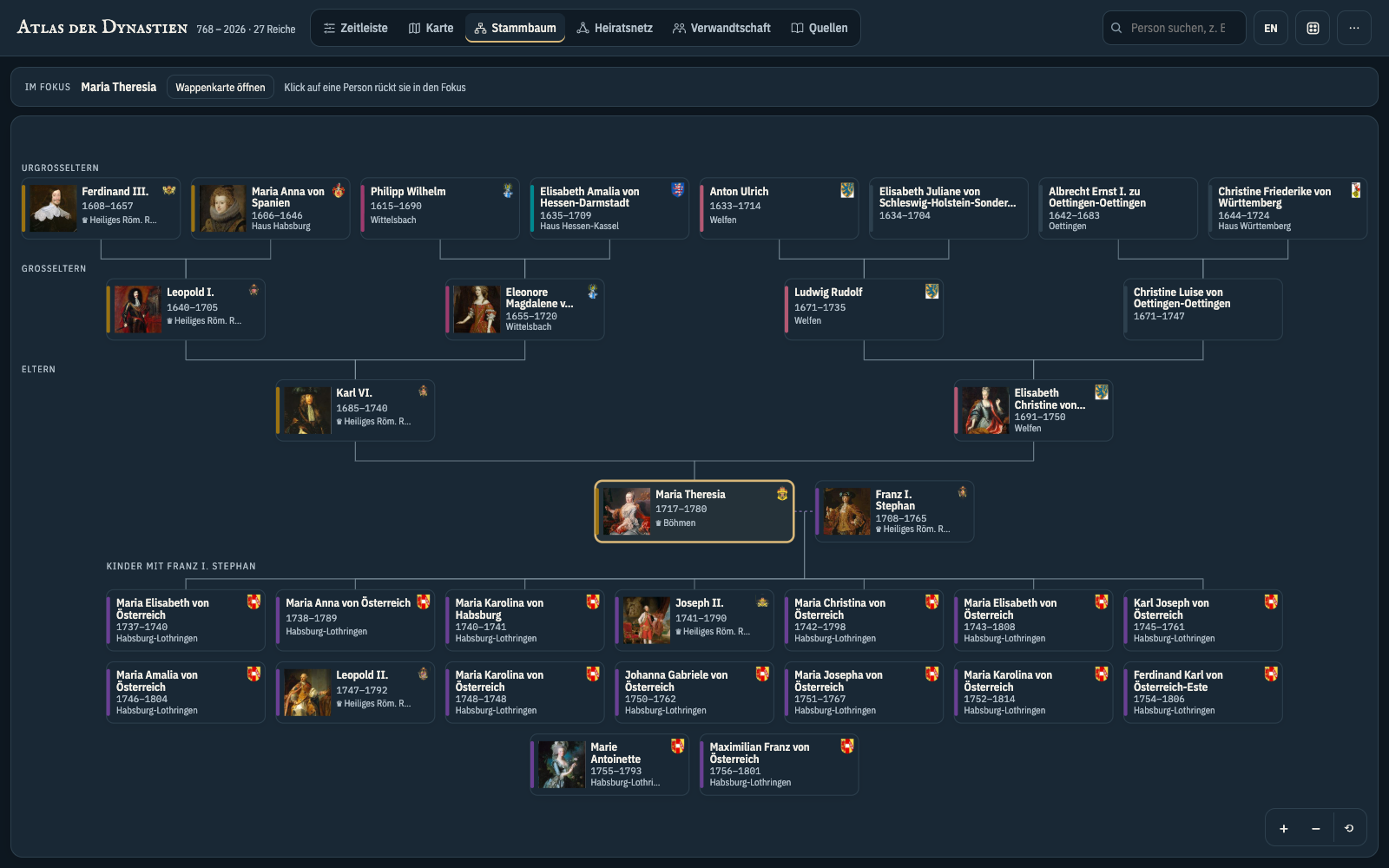Select Ferdinand Karl von Österreich-Este card
1389x868 pixels.
tap(1202, 693)
